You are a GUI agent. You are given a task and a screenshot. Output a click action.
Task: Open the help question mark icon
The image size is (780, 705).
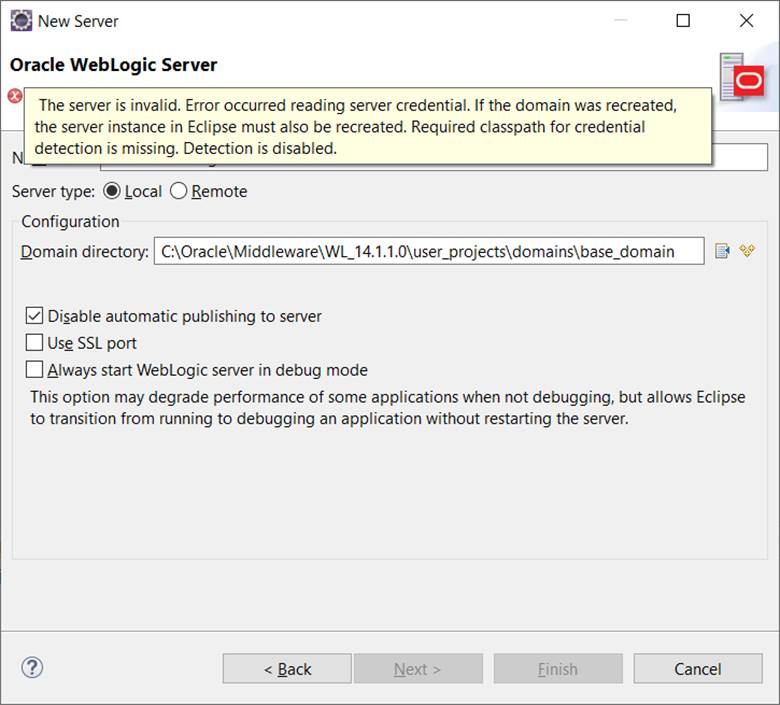32,667
